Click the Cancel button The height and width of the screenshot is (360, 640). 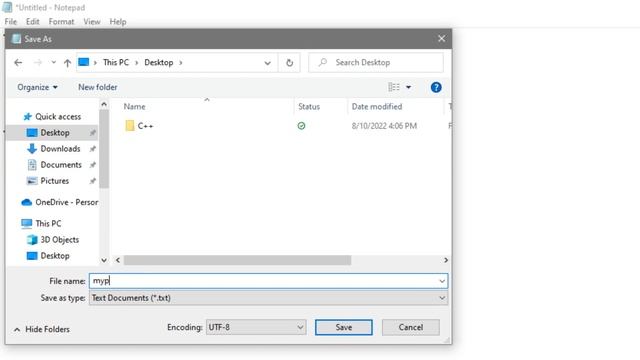pos(411,327)
